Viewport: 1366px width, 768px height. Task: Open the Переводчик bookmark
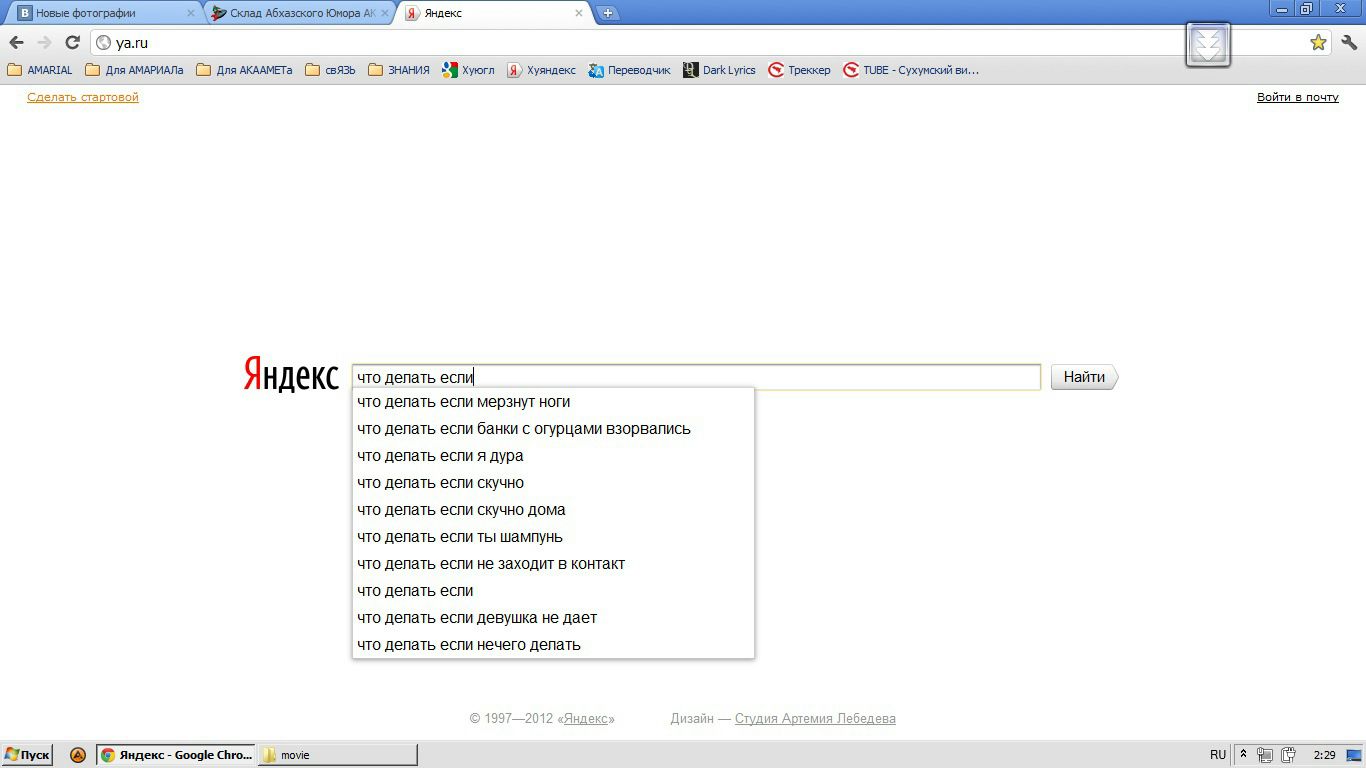(x=629, y=70)
